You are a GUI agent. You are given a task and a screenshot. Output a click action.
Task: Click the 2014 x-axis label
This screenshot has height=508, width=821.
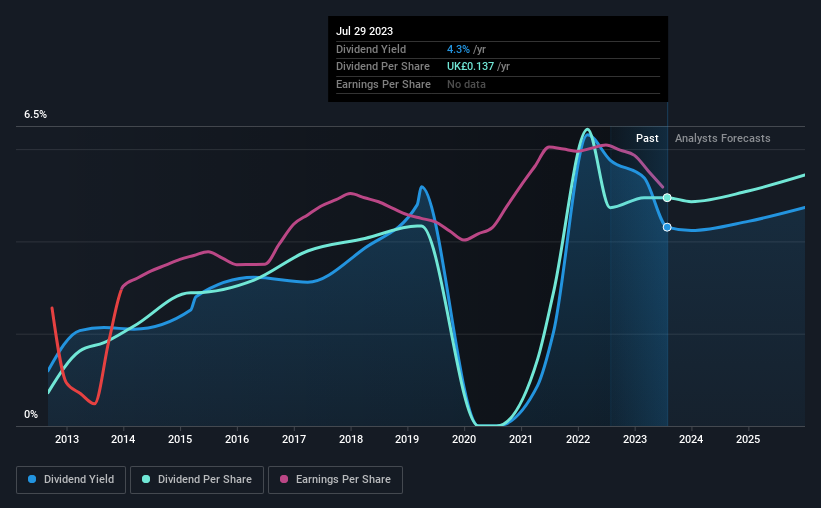123,439
